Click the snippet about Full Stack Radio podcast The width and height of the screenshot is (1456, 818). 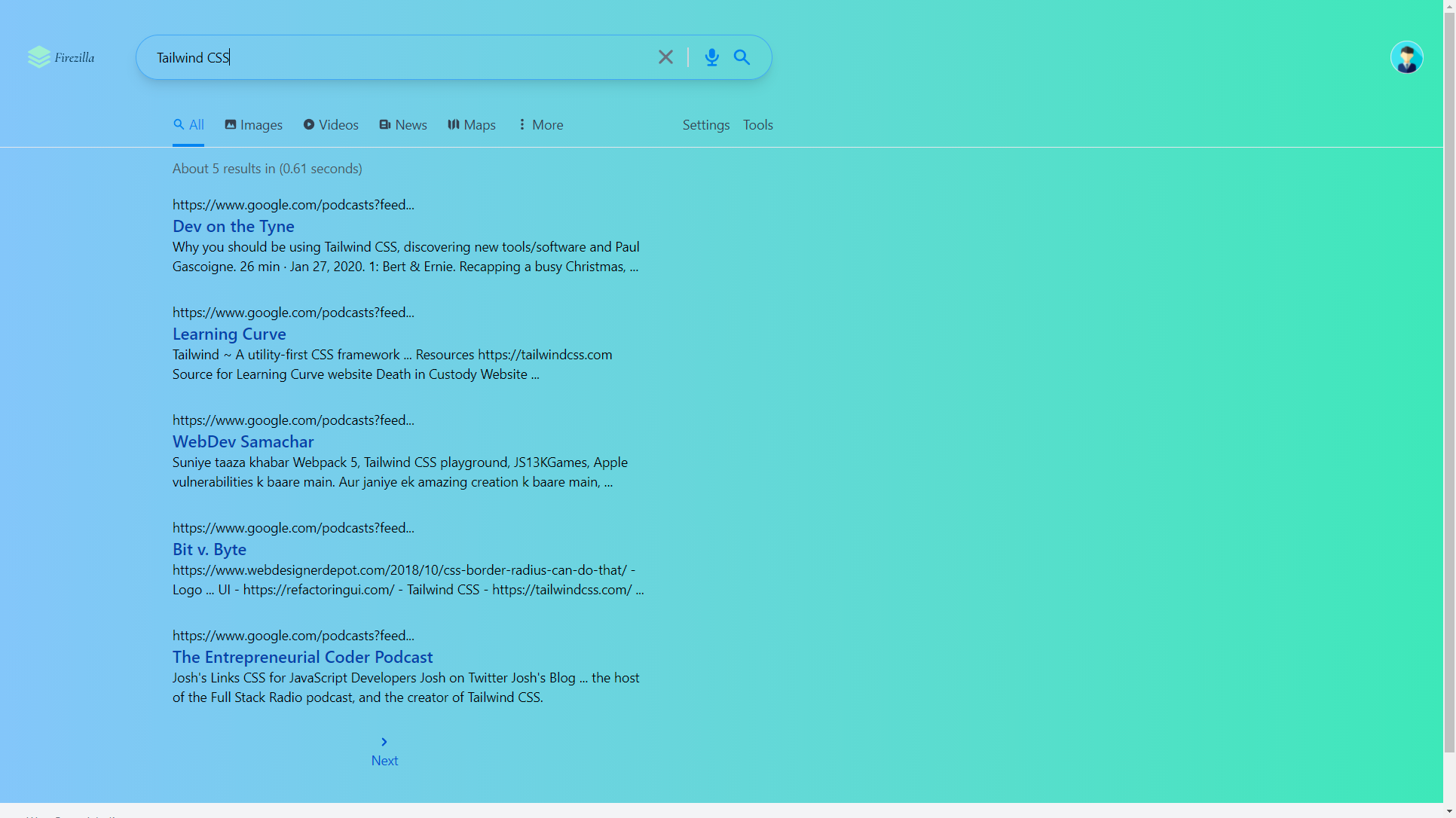tap(406, 688)
